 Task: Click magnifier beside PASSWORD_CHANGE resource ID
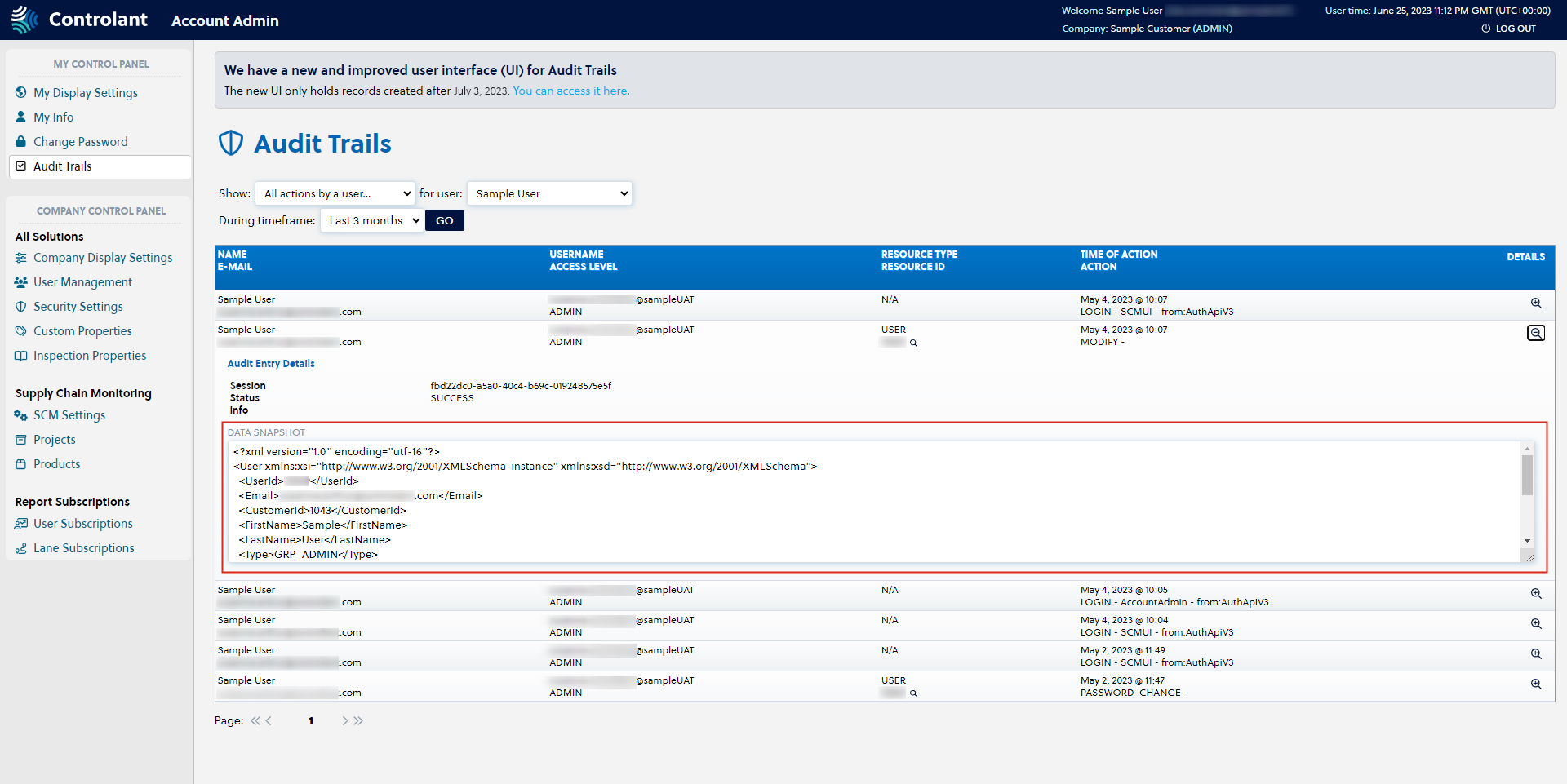pyautogui.click(x=913, y=693)
